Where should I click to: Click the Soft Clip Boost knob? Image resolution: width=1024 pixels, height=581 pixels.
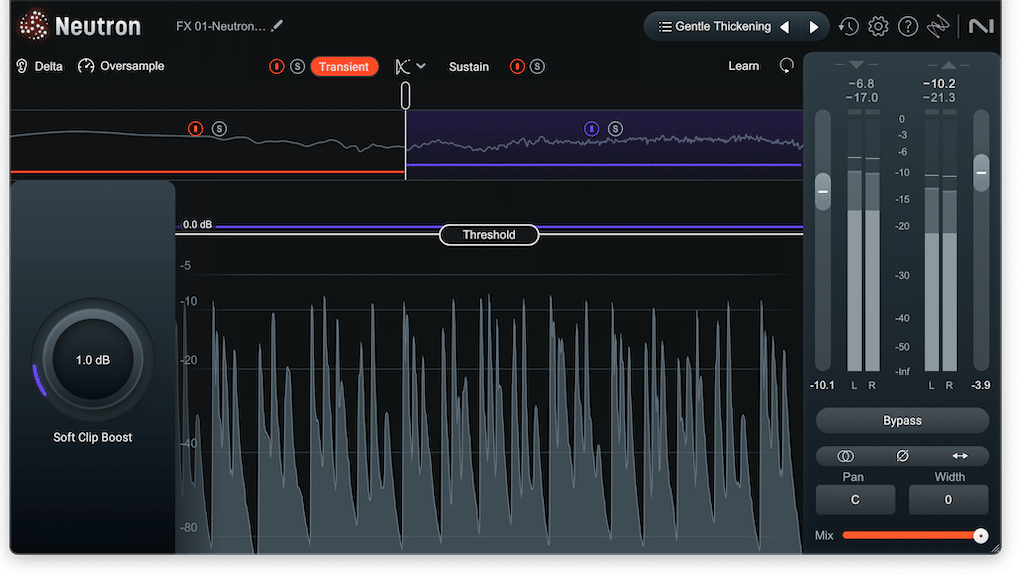point(93,360)
